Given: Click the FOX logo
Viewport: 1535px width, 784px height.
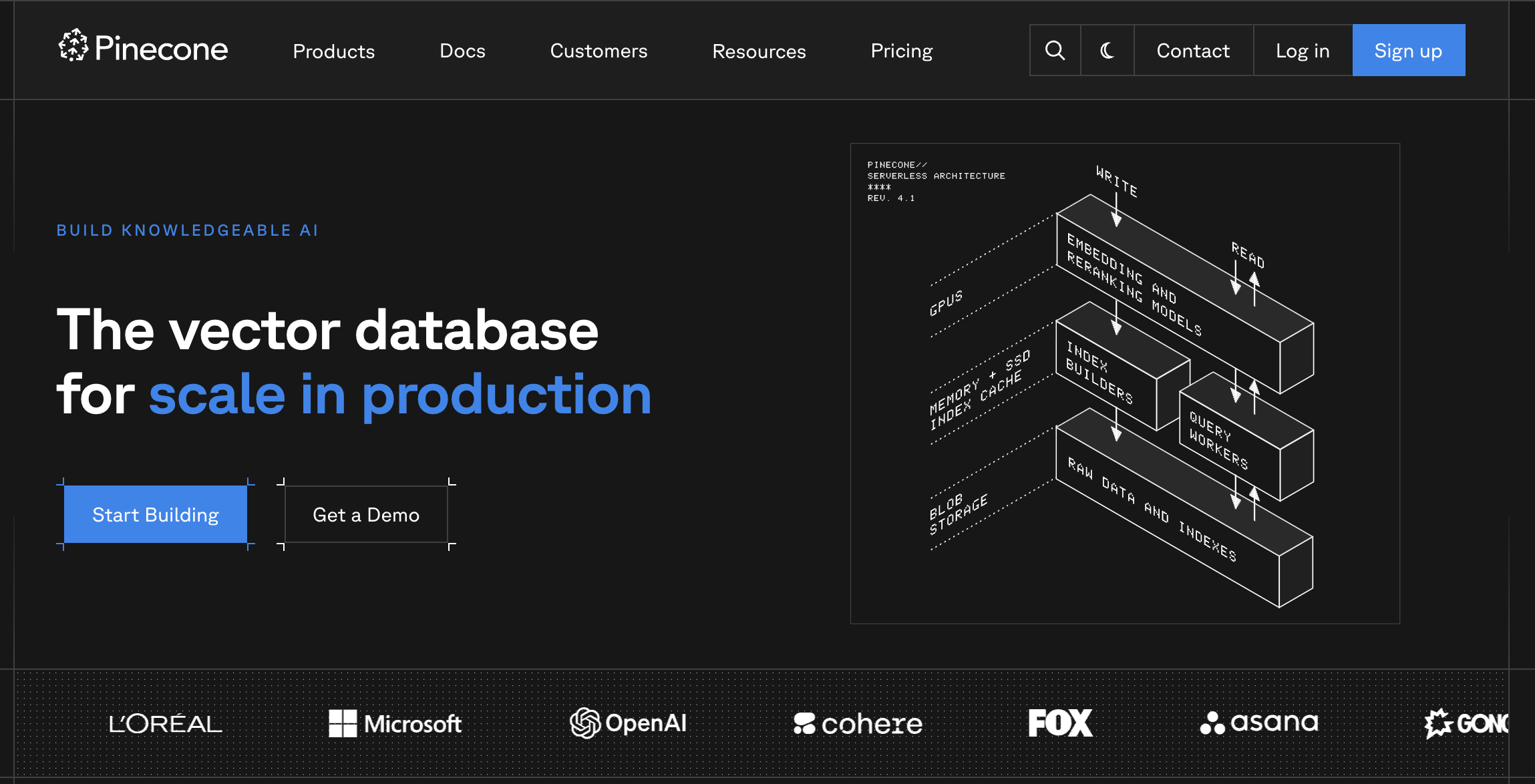Looking at the screenshot, I should [x=1060, y=723].
